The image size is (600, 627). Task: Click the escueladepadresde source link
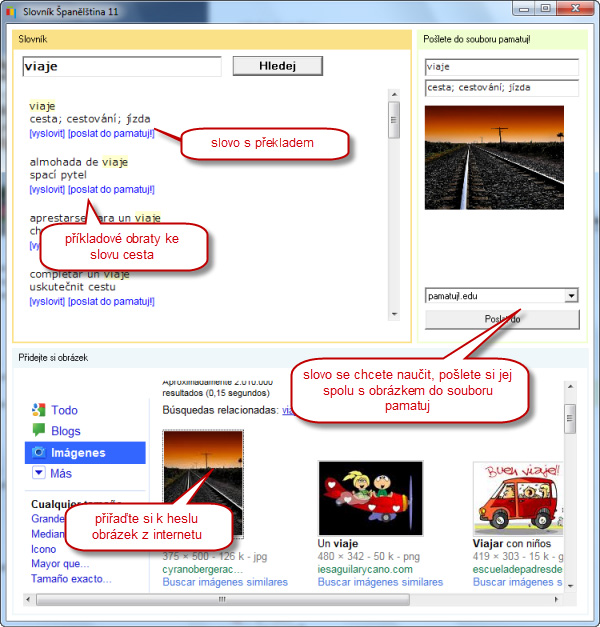(518, 569)
